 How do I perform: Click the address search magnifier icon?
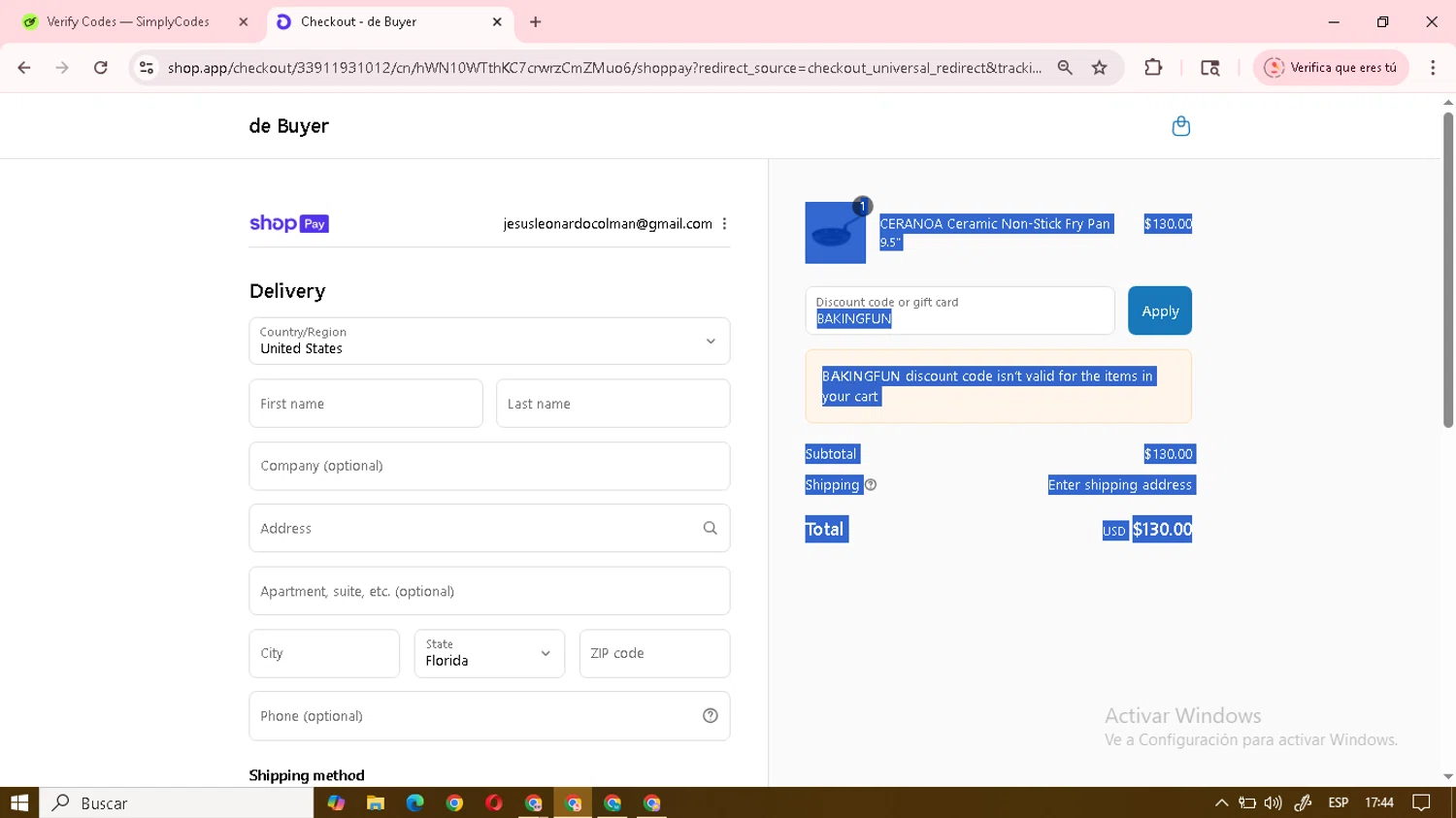[710, 528]
